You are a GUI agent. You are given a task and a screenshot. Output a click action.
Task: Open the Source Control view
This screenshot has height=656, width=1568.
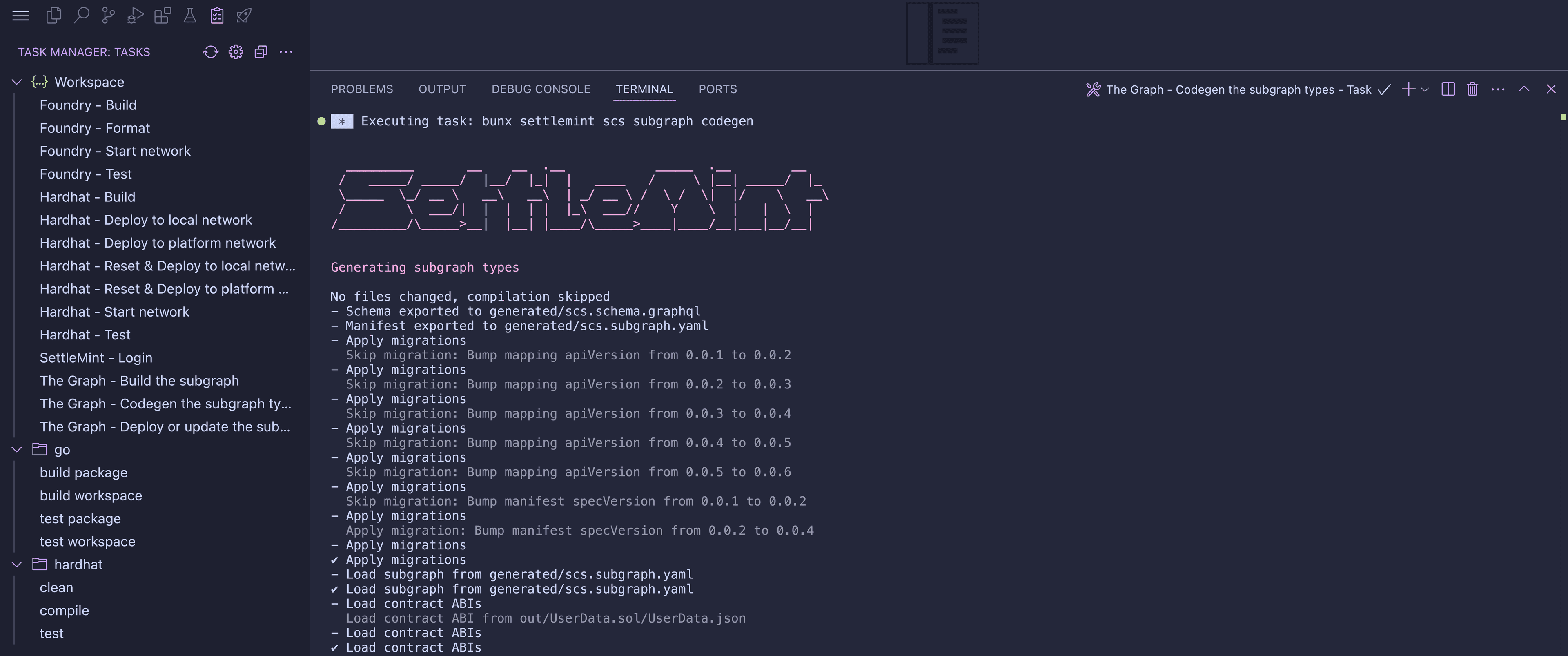(108, 16)
